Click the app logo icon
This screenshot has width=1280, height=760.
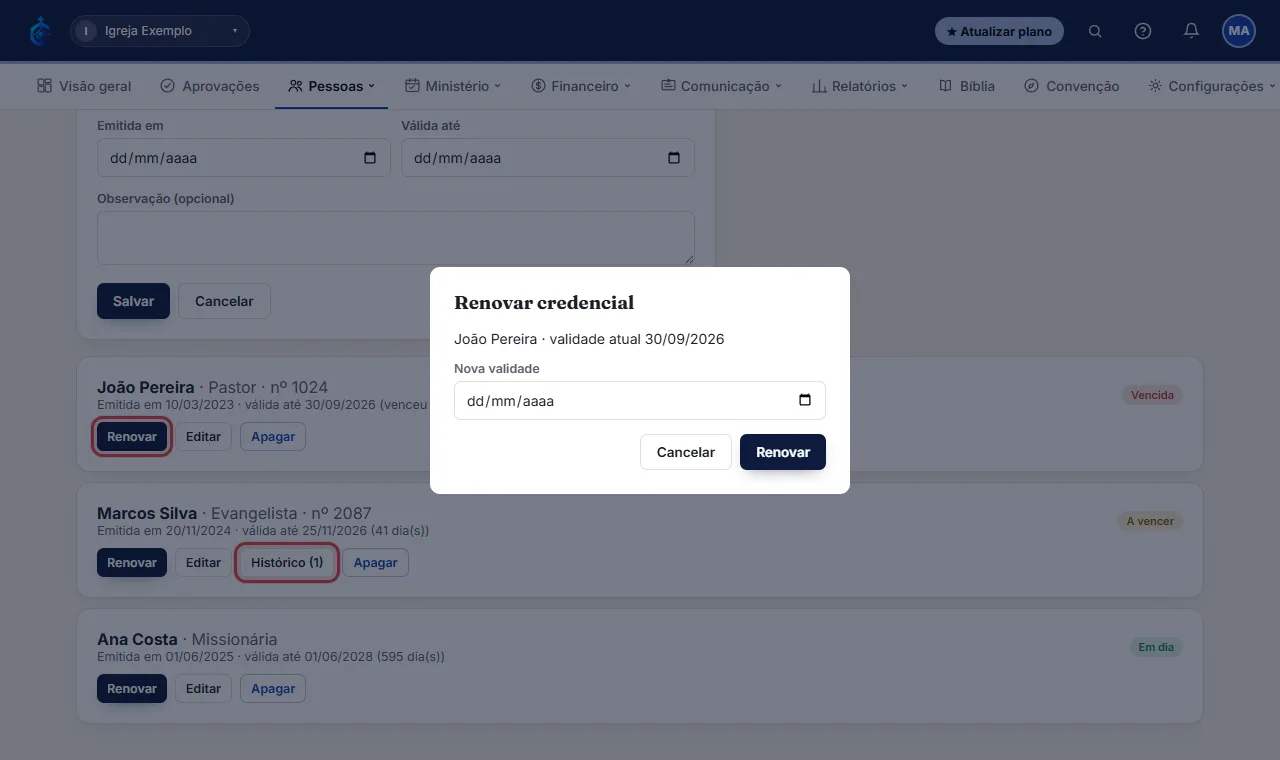[40, 31]
